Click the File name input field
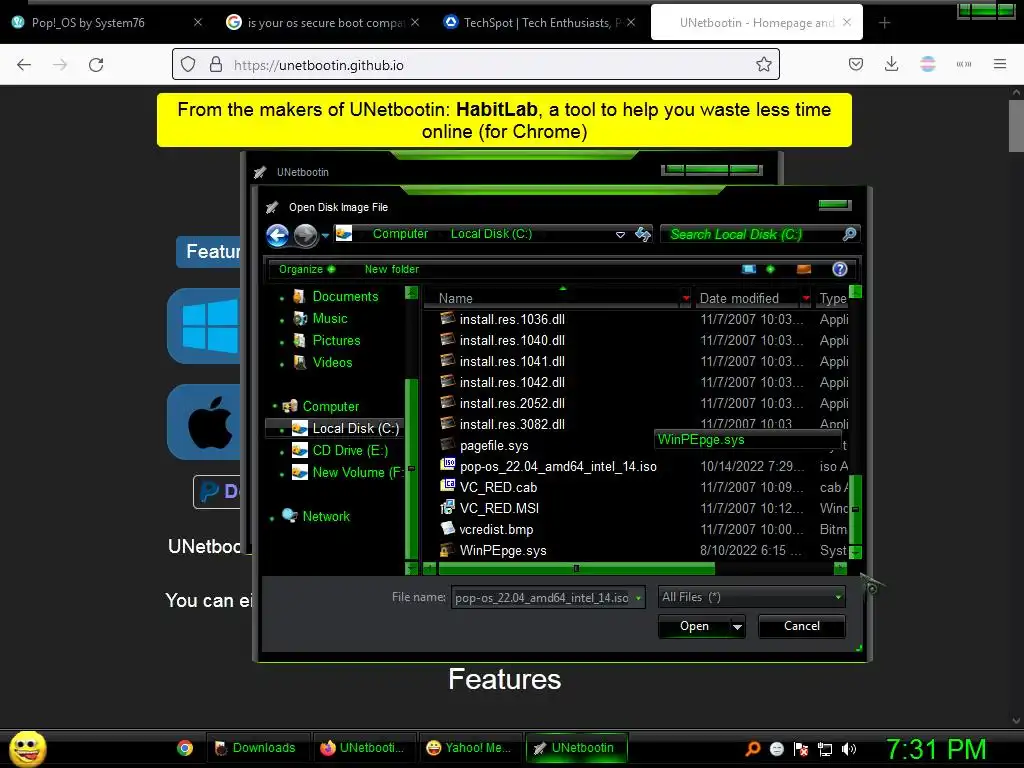Viewport: 1024px width, 768px height. pyautogui.click(x=543, y=598)
